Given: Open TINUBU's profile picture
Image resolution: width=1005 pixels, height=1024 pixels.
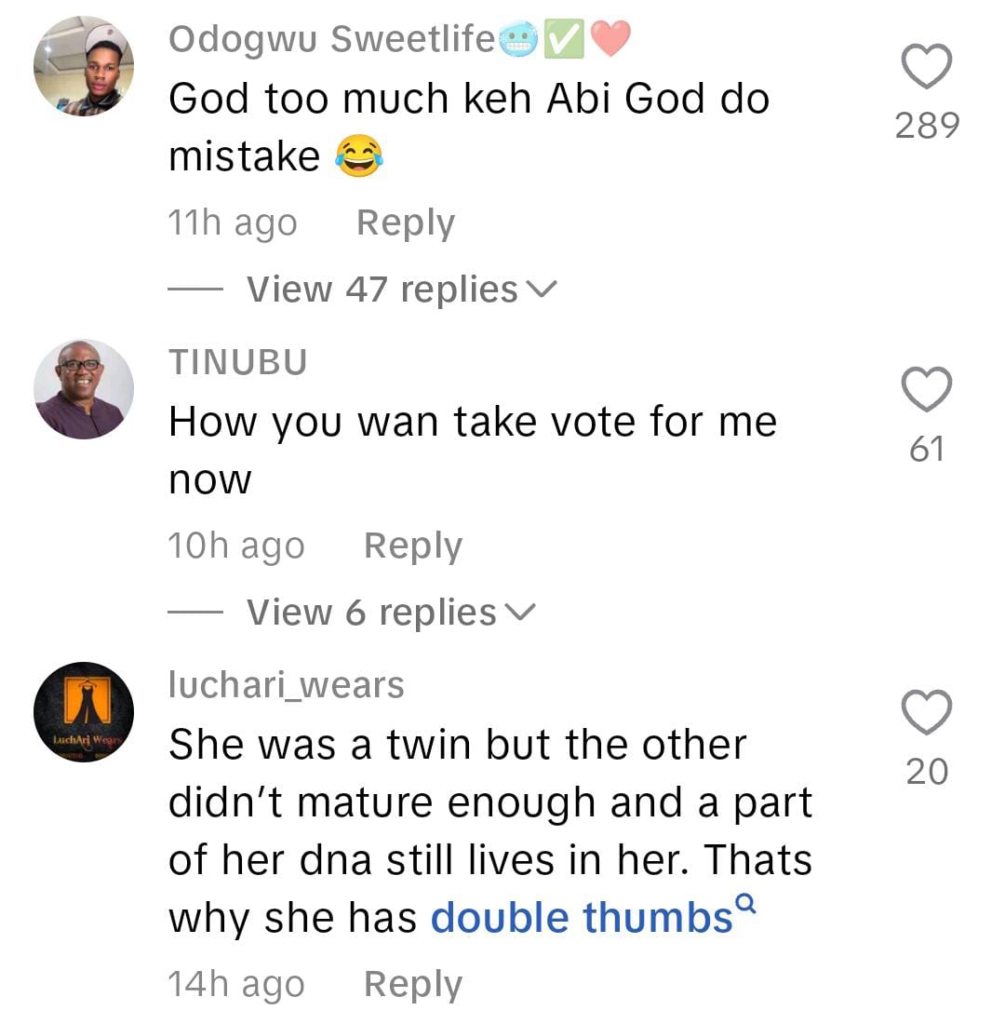Looking at the screenshot, I should (x=84, y=389).
